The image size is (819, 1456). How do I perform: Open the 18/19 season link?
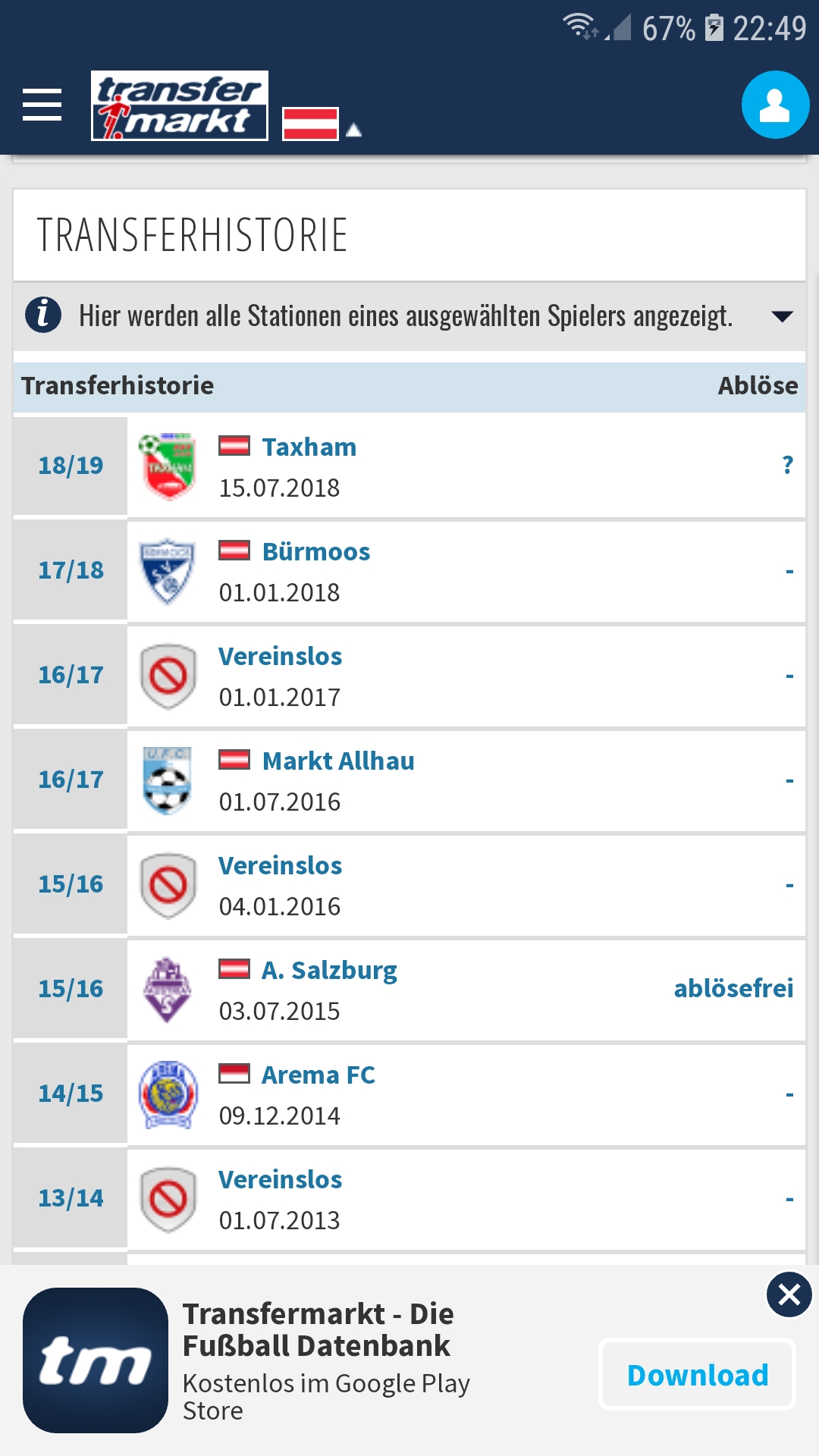pyautogui.click(x=71, y=465)
